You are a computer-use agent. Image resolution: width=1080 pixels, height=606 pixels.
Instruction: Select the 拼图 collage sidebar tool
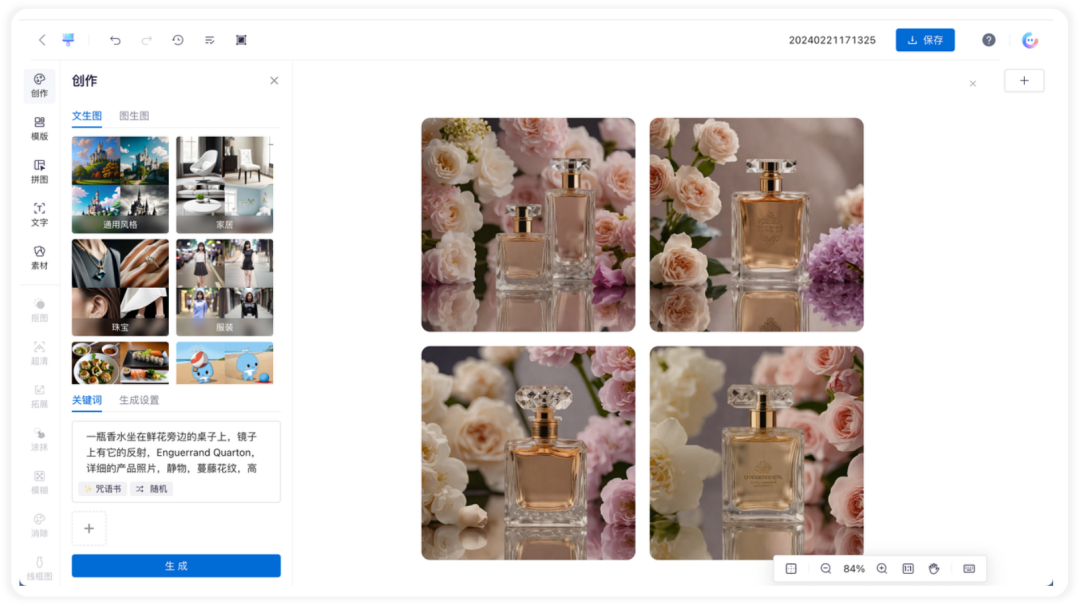coord(39,171)
